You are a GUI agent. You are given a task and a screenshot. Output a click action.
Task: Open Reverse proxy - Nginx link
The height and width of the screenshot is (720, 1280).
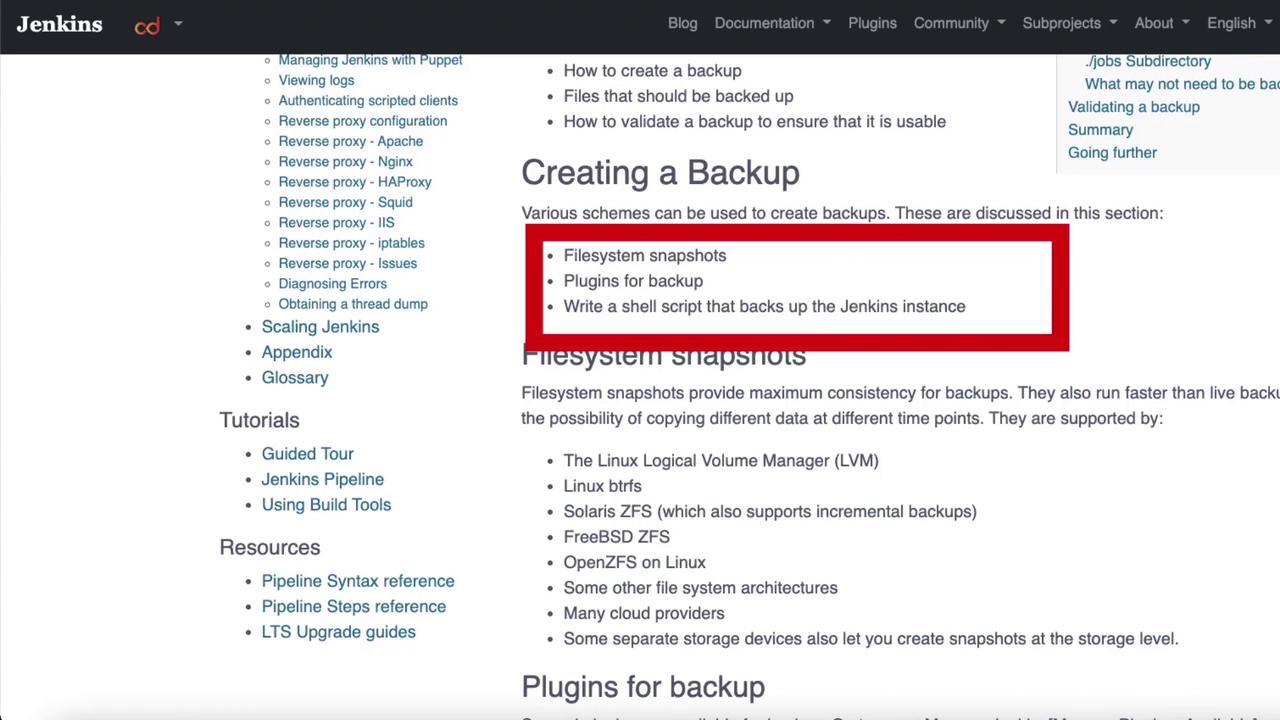[x=345, y=161]
